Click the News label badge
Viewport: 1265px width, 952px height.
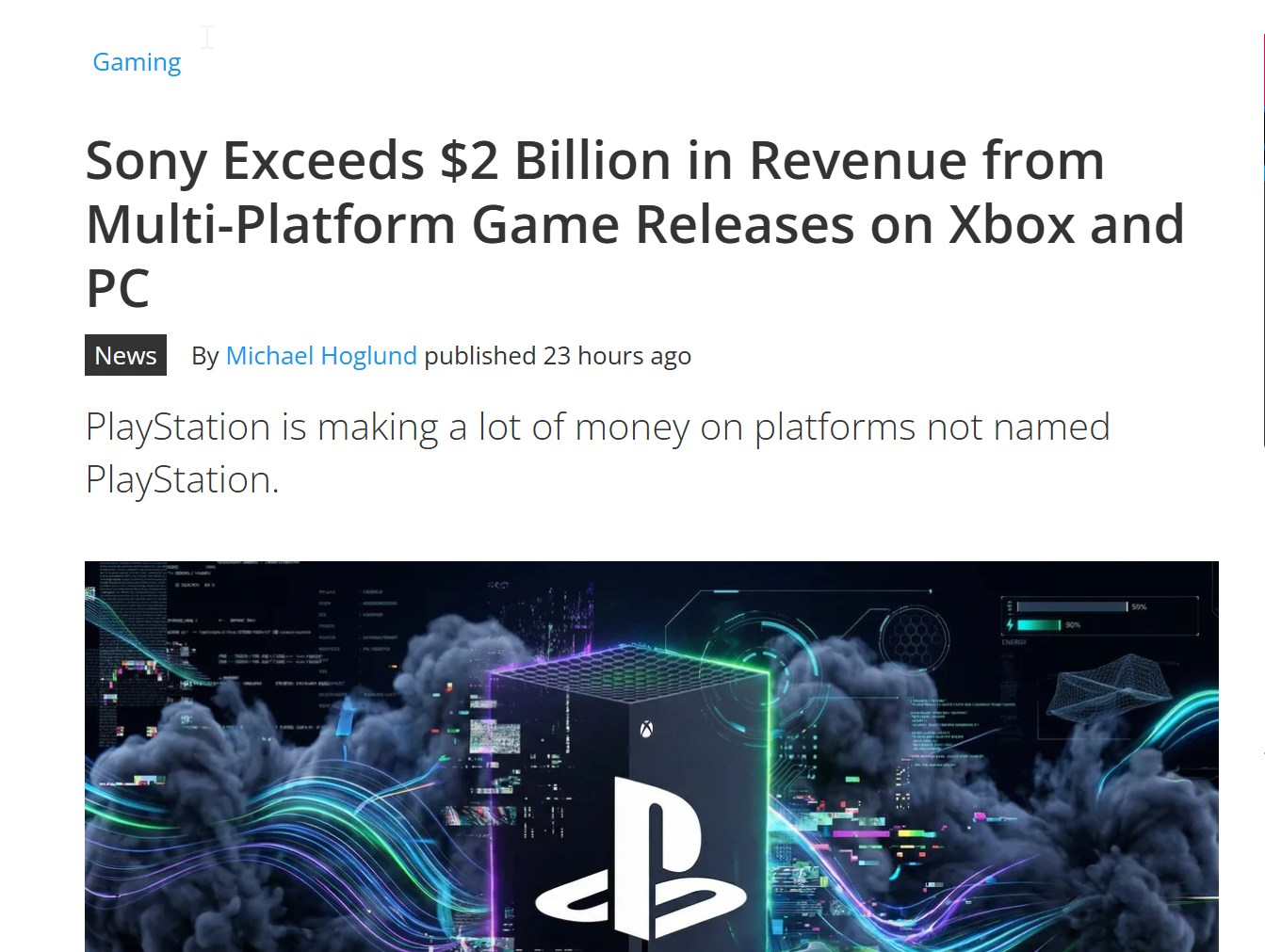coord(125,355)
